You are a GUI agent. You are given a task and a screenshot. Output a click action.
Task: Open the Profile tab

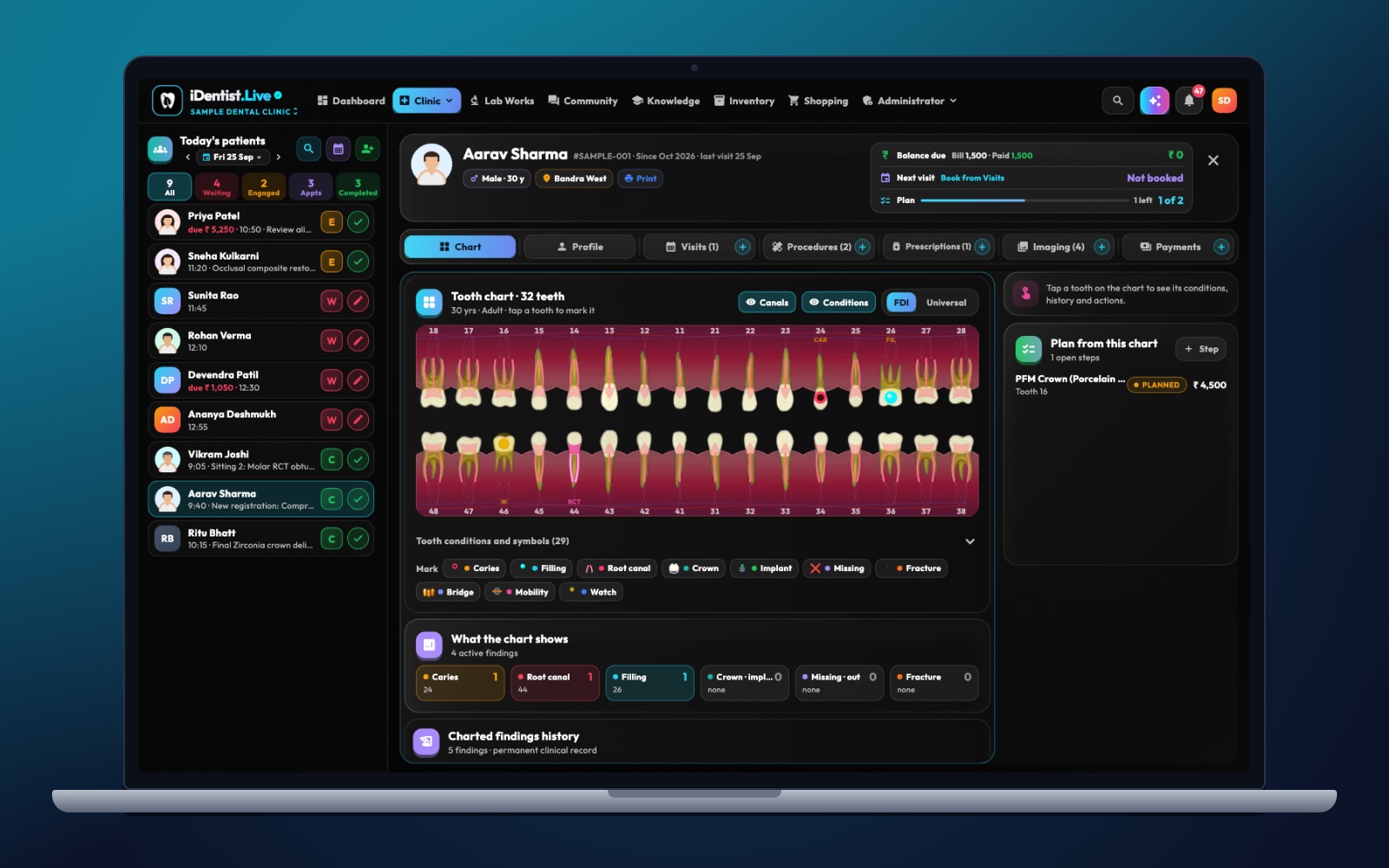(x=580, y=247)
